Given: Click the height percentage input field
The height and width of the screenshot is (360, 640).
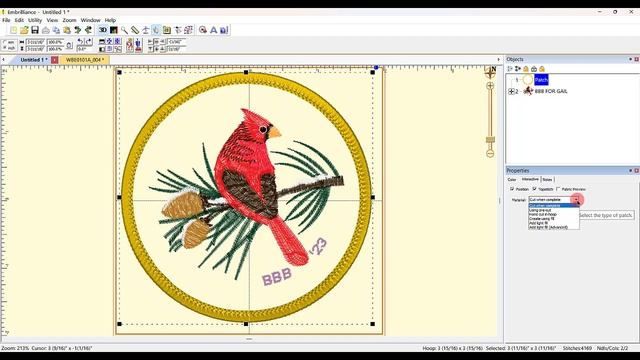Looking at the screenshot, I should 56,49.
